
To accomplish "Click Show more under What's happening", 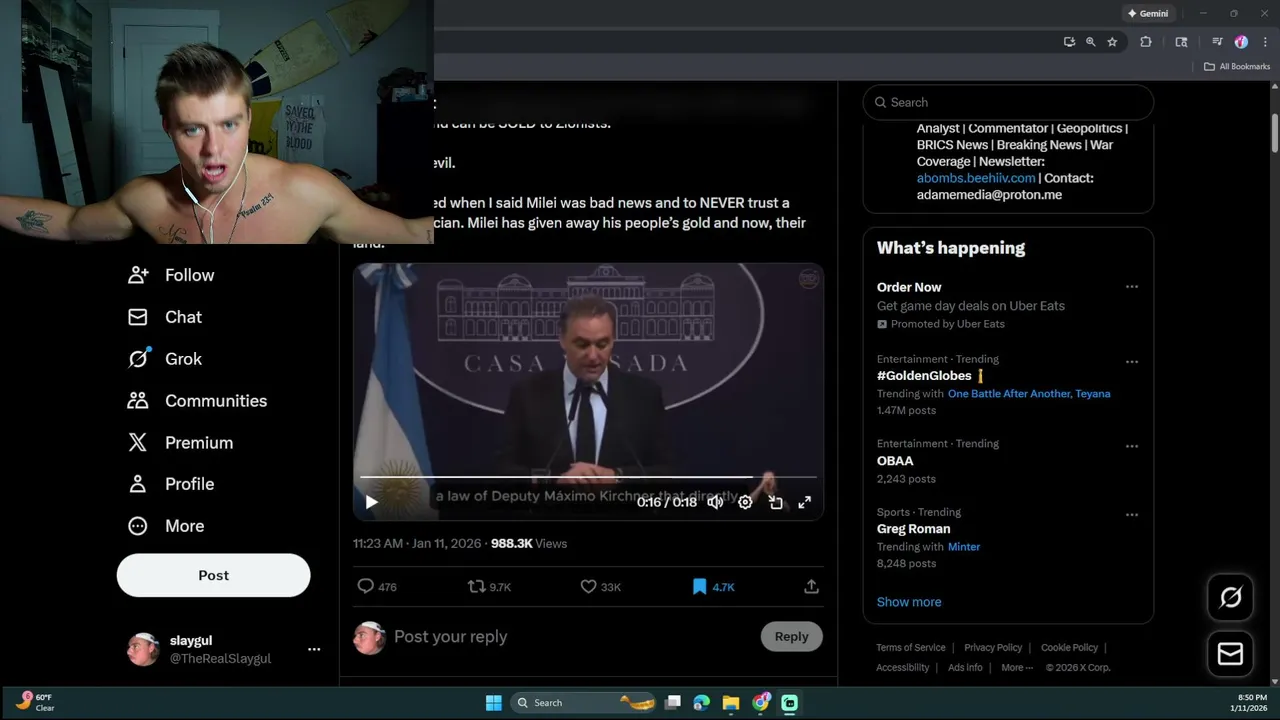I will pyautogui.click(x=909, y=602).
